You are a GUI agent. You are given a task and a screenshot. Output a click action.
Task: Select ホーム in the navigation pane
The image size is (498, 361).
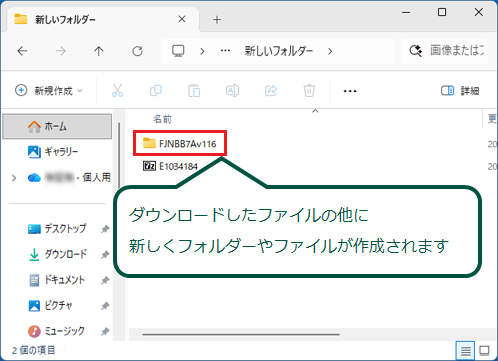click(57, 126)
